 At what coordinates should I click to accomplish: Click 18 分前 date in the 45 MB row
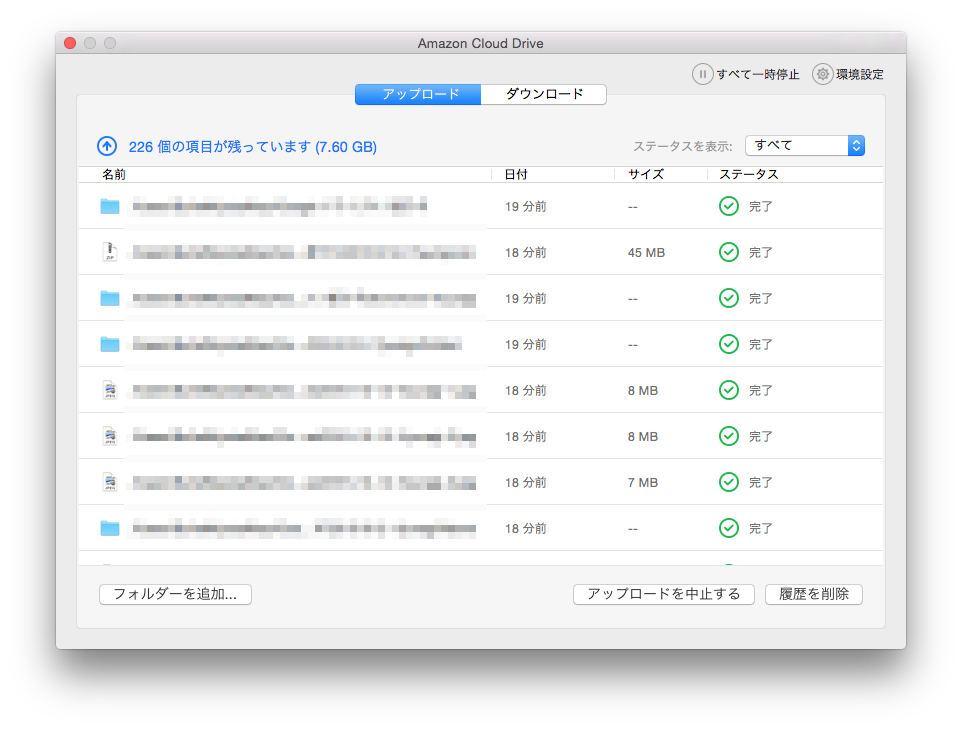[526, 252]
